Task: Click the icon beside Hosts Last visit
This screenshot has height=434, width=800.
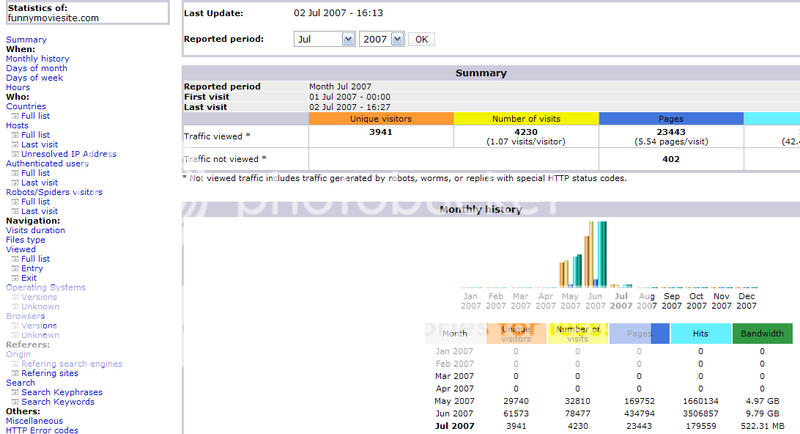Action: [15, 145]
